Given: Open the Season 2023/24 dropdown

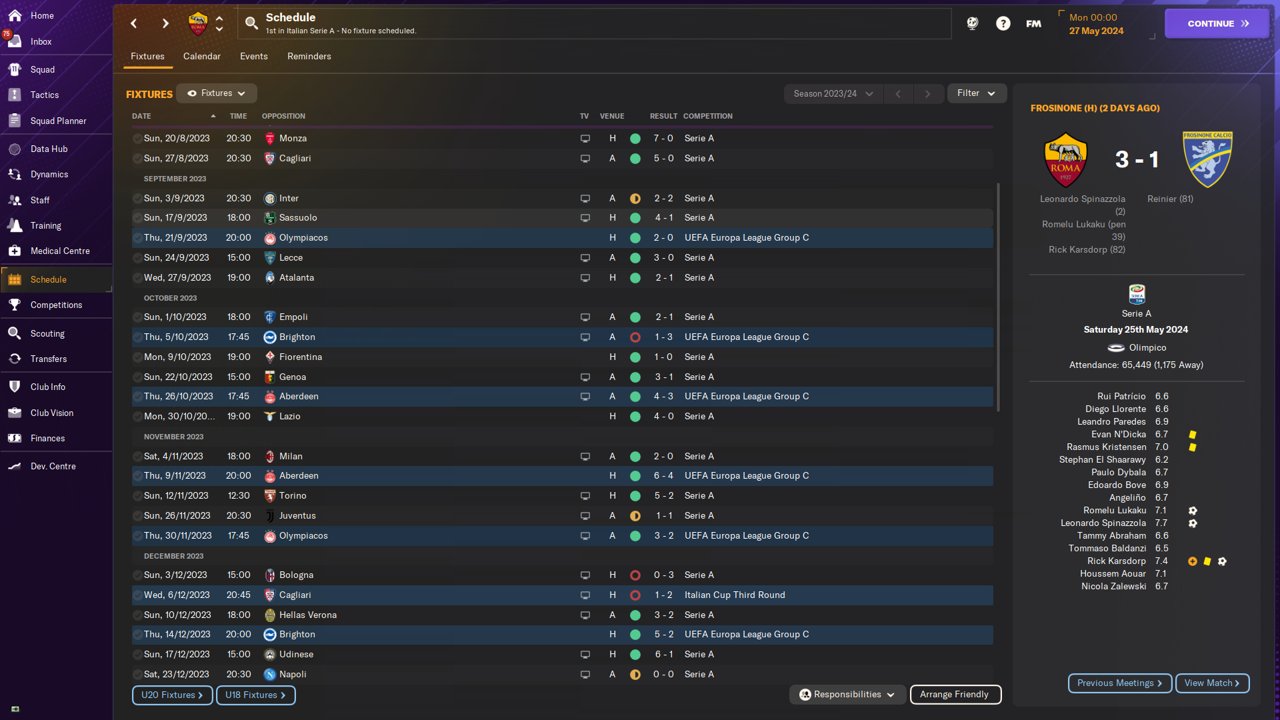Looking at the screenshot, I should point(834,94).
